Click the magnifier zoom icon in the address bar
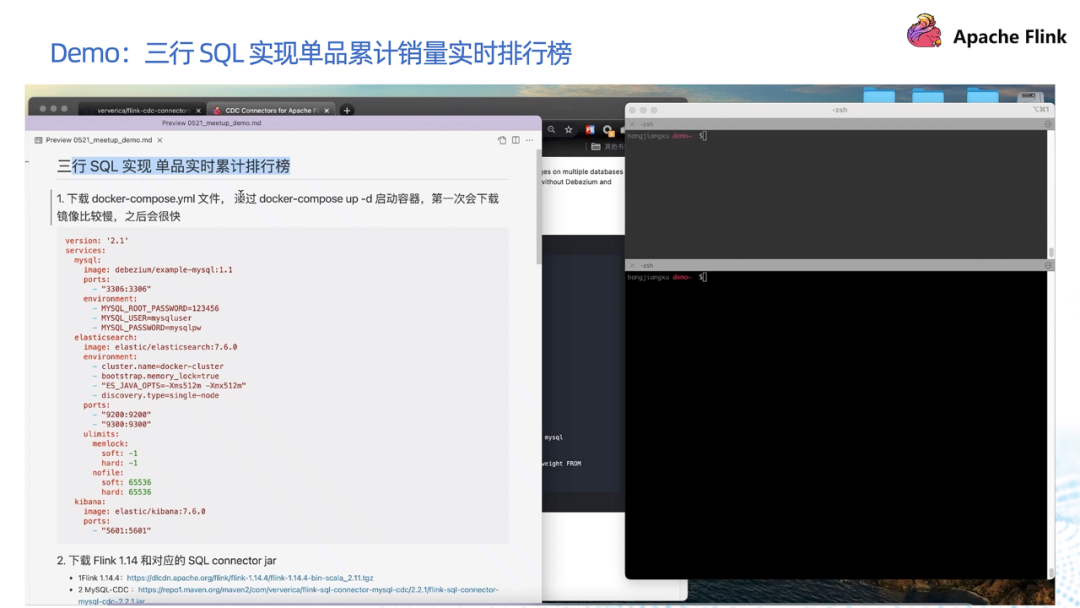The width and height of the screenshot is (1080, 608). click(551, 129)
